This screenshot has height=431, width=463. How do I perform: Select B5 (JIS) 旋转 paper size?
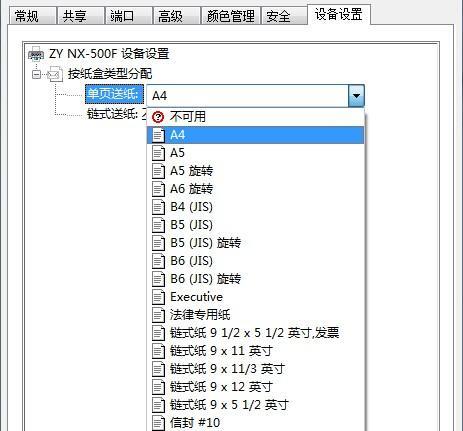[x=256, y=243]
